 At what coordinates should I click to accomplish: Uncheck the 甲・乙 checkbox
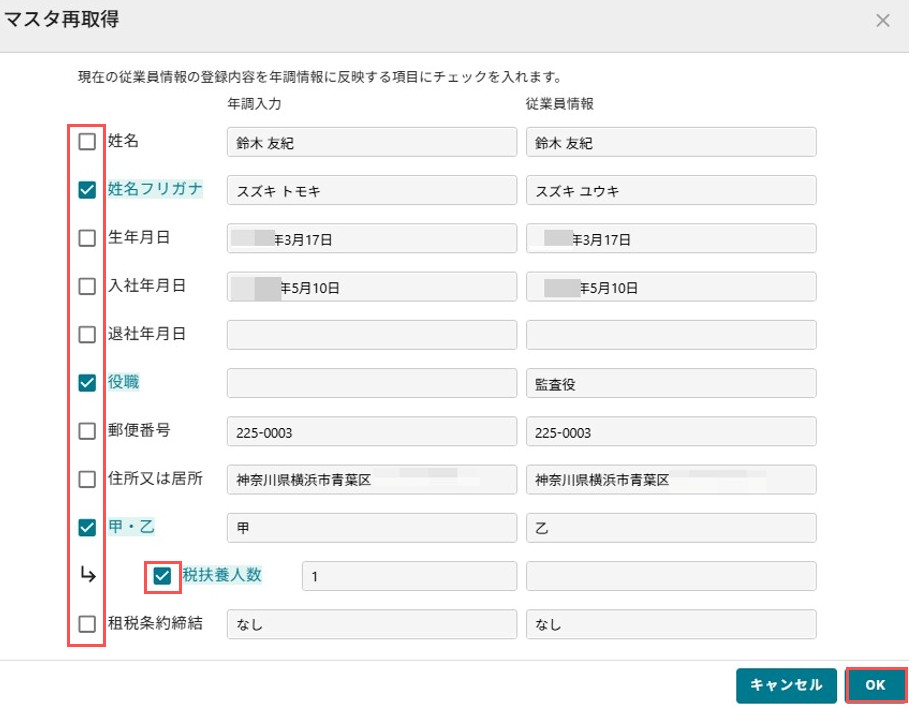coord(87,527)
